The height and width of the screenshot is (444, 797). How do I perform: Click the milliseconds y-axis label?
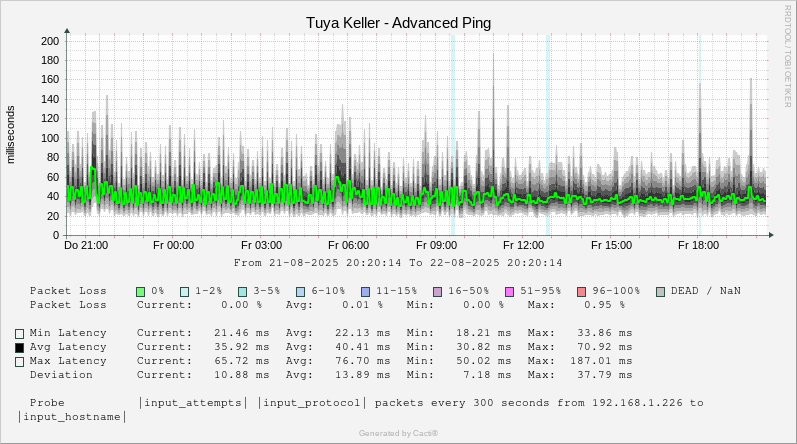coord(11,135)
